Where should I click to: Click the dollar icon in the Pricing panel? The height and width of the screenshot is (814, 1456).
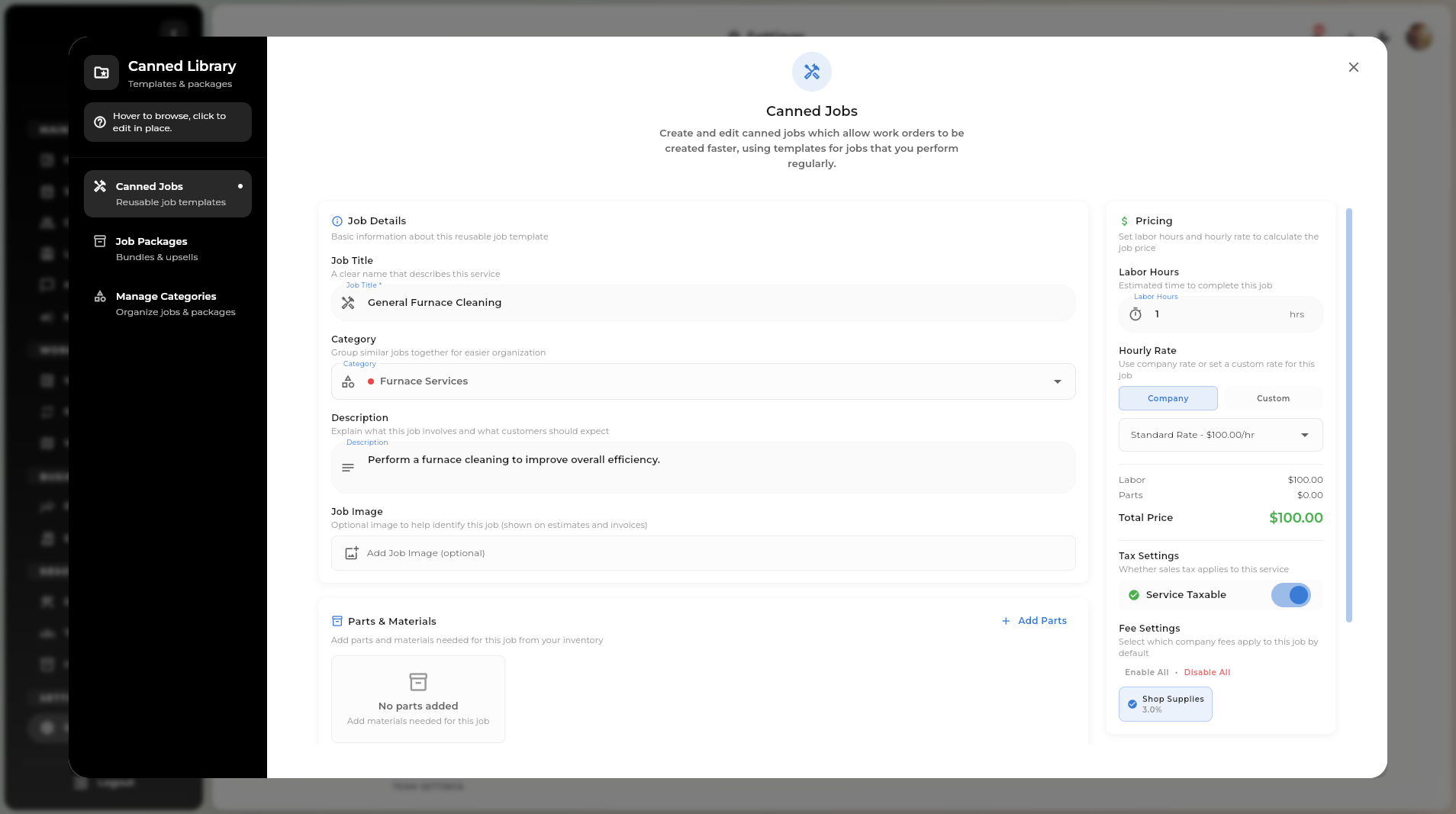[1124, 220]
